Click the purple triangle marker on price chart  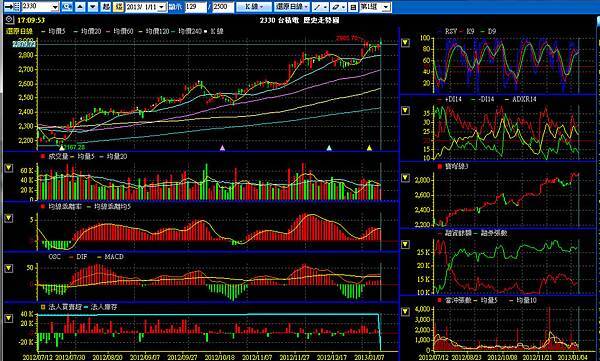(222, 148)
